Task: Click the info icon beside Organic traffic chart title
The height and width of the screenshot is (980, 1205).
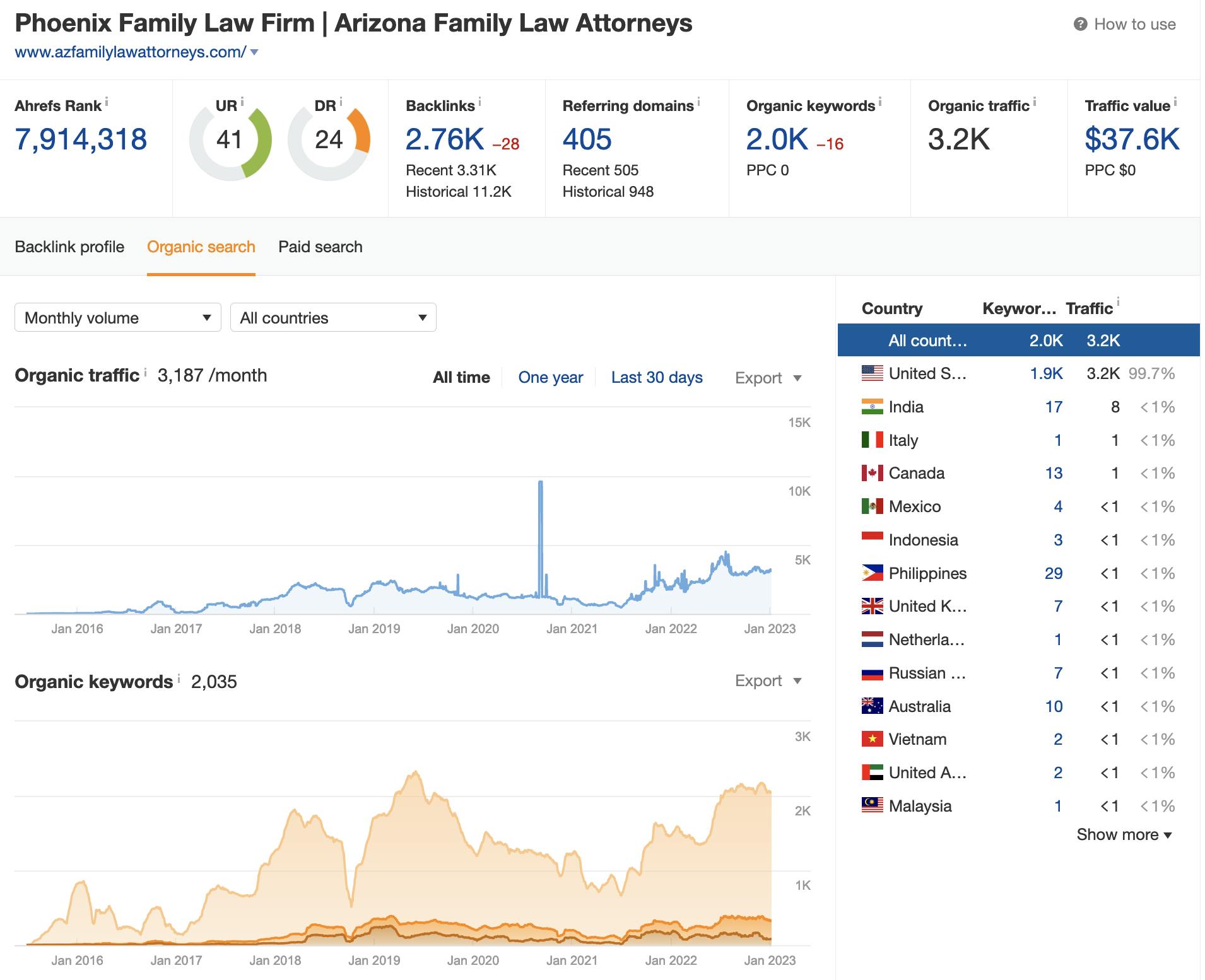Action: click(x=145, y=372)
